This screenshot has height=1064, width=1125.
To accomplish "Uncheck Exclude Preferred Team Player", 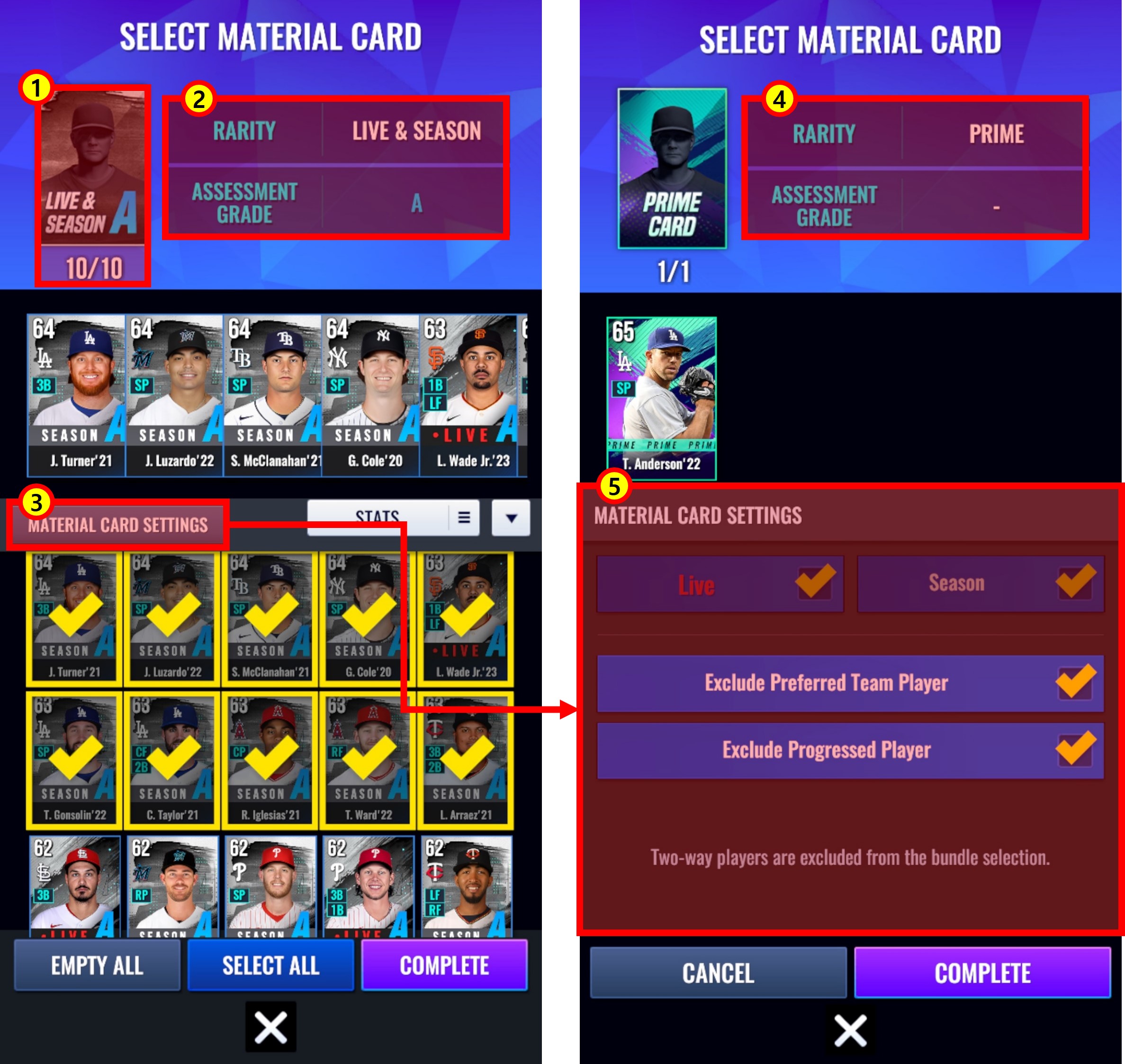I will pyautogui.click(x=1075, y=683).
